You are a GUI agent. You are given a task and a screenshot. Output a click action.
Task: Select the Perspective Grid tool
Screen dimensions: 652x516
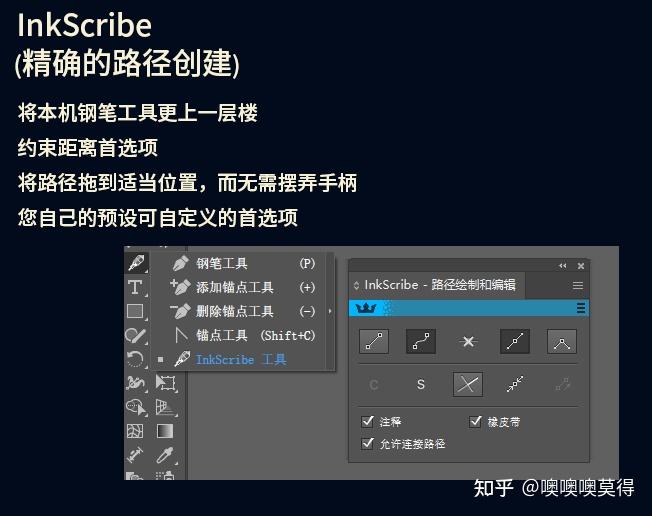click(x=165, y=407)
